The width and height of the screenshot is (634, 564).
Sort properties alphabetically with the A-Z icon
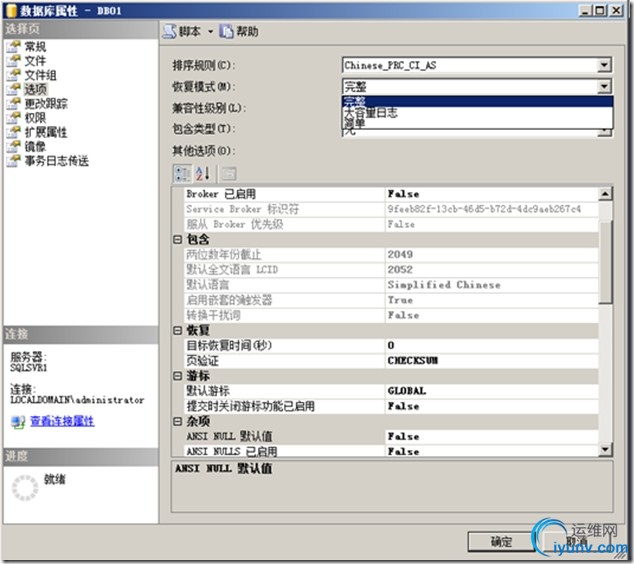point(203,174)
